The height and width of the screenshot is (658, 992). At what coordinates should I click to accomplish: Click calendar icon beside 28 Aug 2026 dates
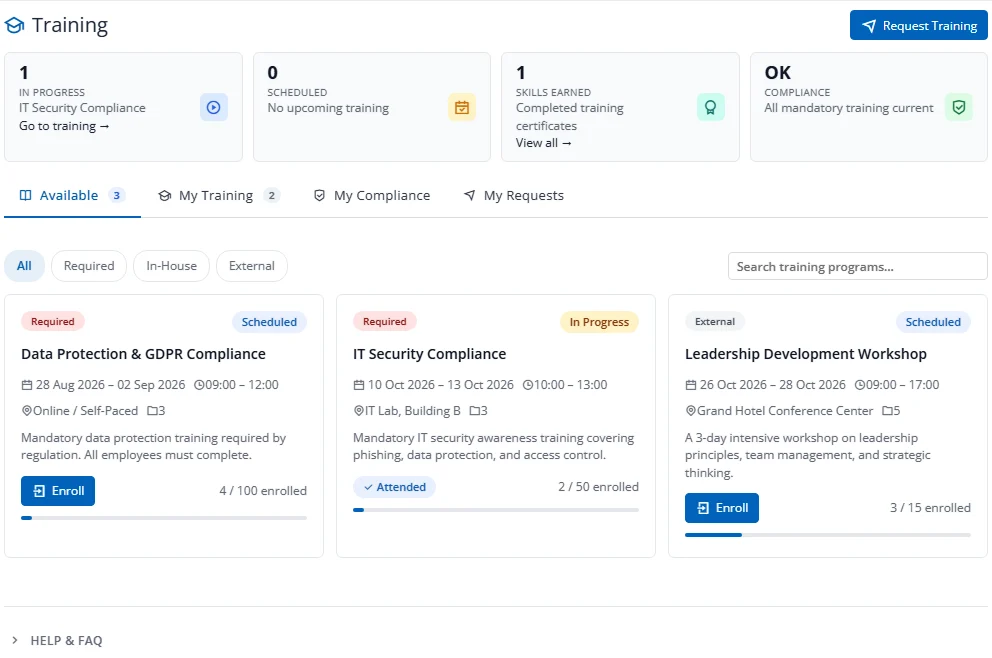pyautogui.click(x=27, y=385)
